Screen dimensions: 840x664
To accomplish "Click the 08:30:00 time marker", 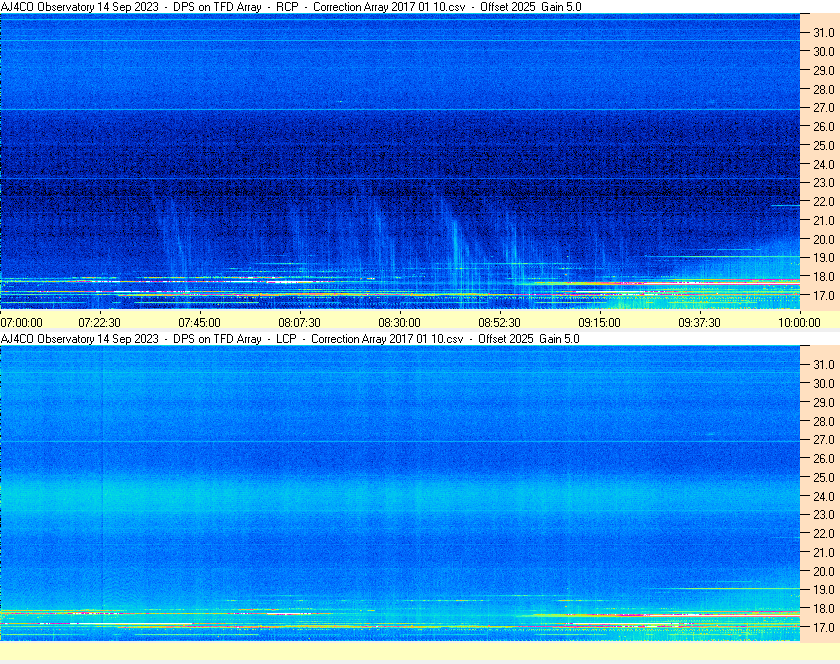I will pos(400,322).
